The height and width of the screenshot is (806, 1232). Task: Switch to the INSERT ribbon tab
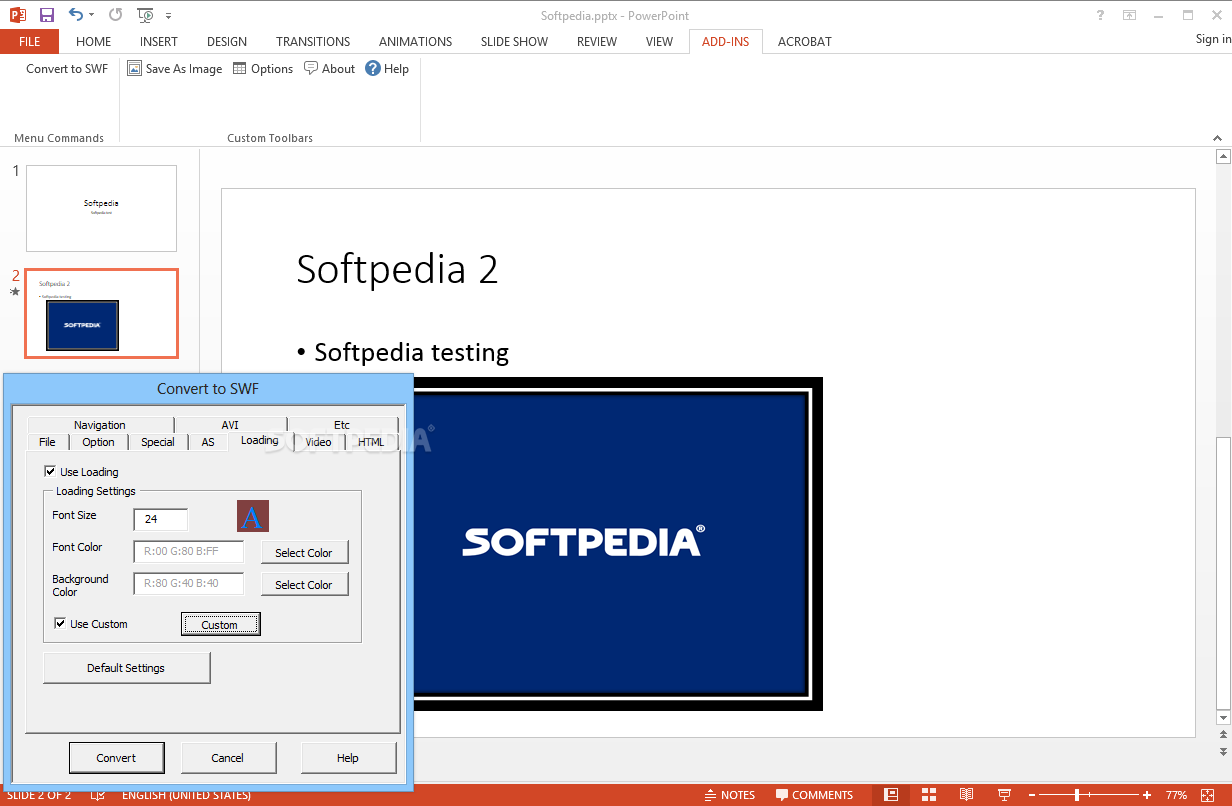159,42
